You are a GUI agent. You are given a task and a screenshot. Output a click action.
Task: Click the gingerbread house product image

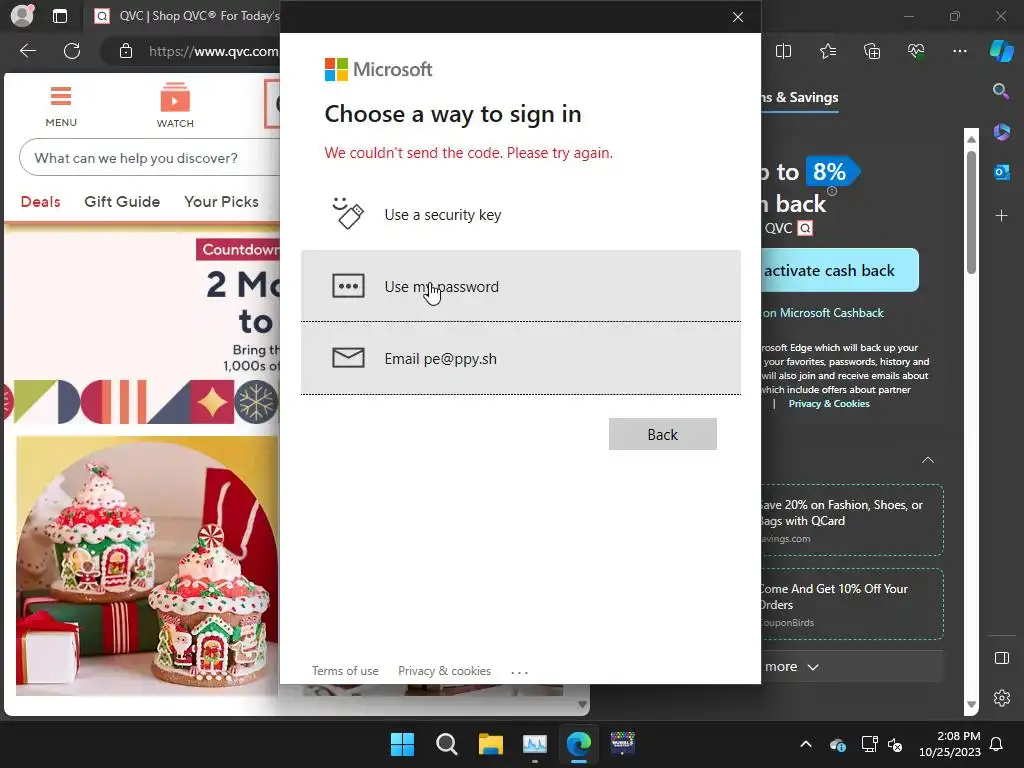pyautogui.click(x=148, y=566)
